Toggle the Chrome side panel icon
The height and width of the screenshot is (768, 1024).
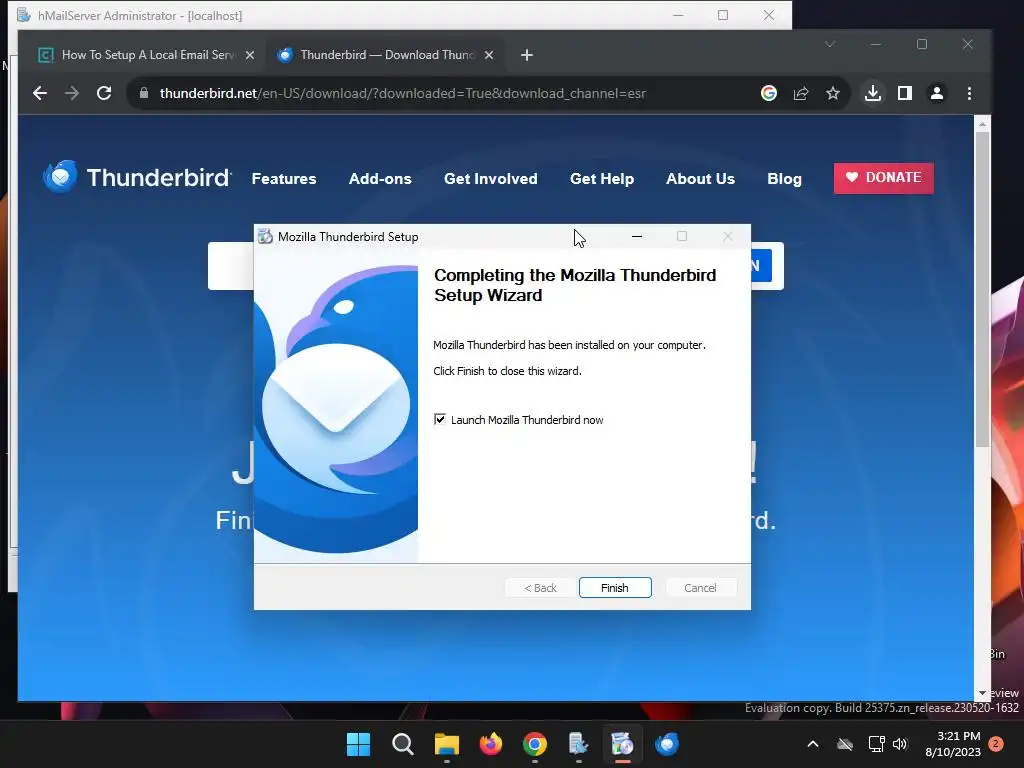(904, 93)
